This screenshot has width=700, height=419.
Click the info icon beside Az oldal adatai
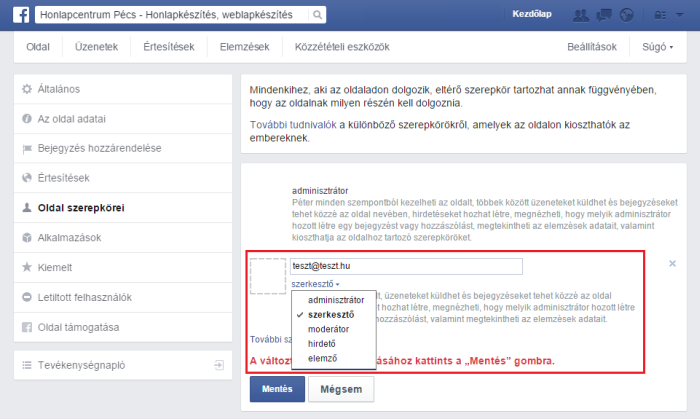27,119
